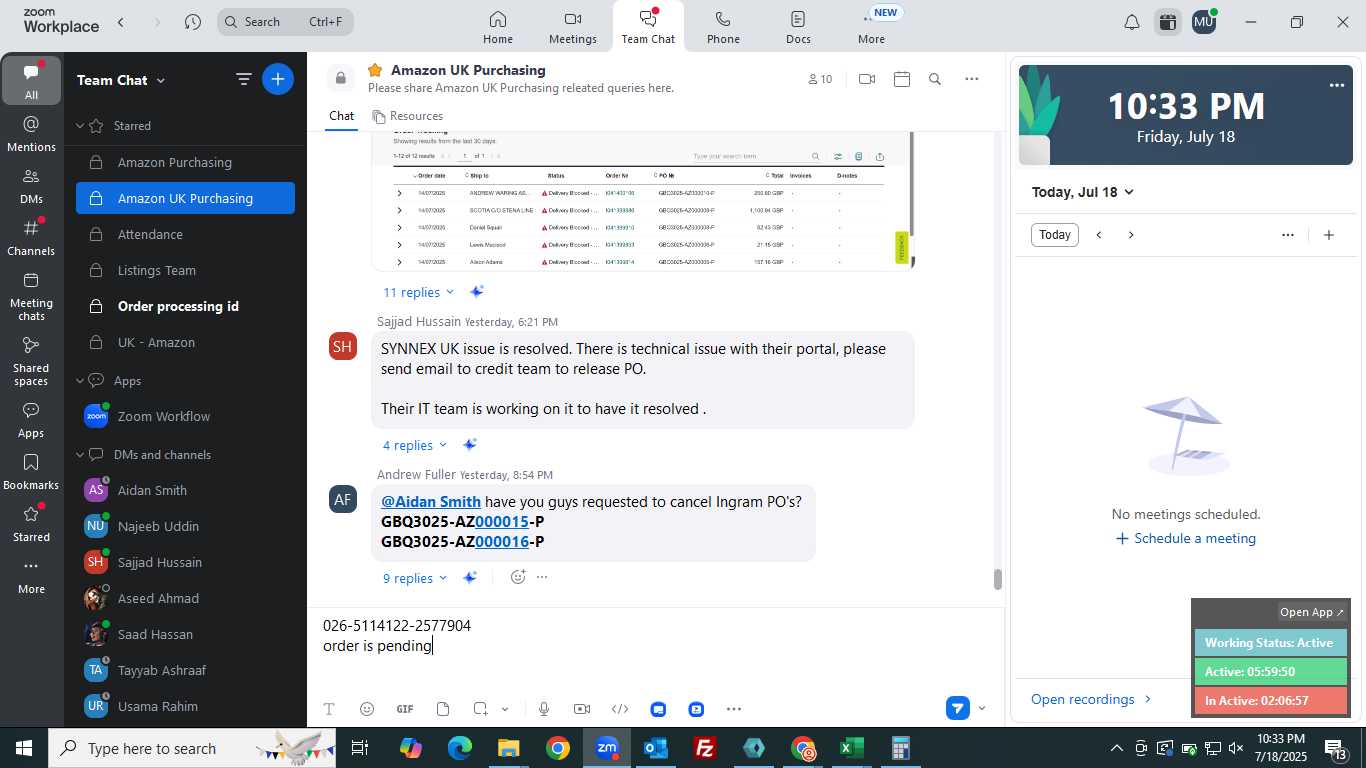The width and height of the screenshot is (1366, 768).
Task: Open the notifications bell
Action: (x=1131, y=22)
